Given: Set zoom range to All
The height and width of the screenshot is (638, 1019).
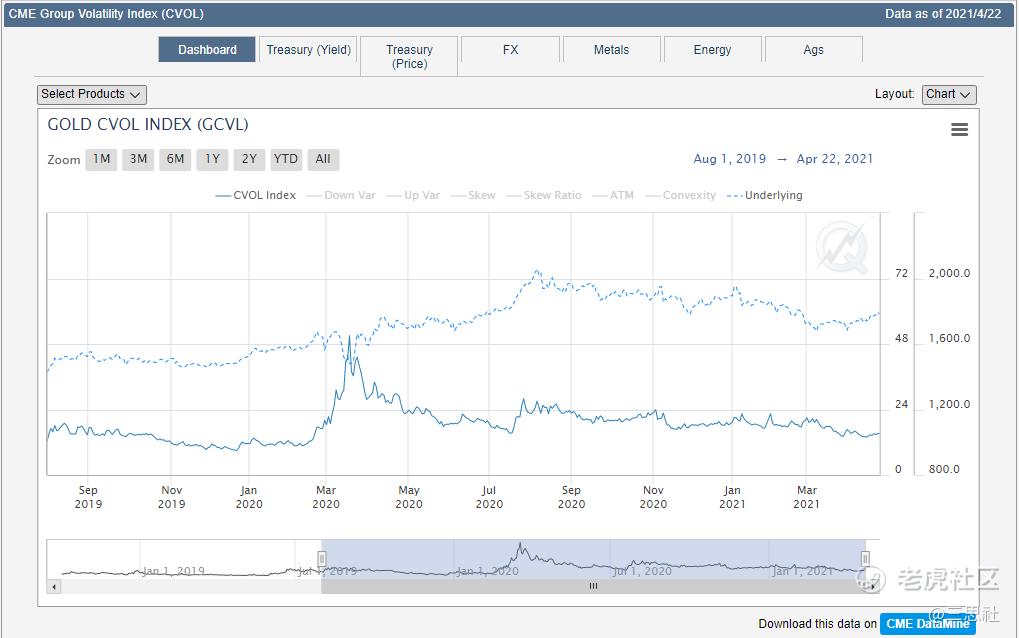Looking at the screenshot, I should pyautogui.click(x=323, y=159).
